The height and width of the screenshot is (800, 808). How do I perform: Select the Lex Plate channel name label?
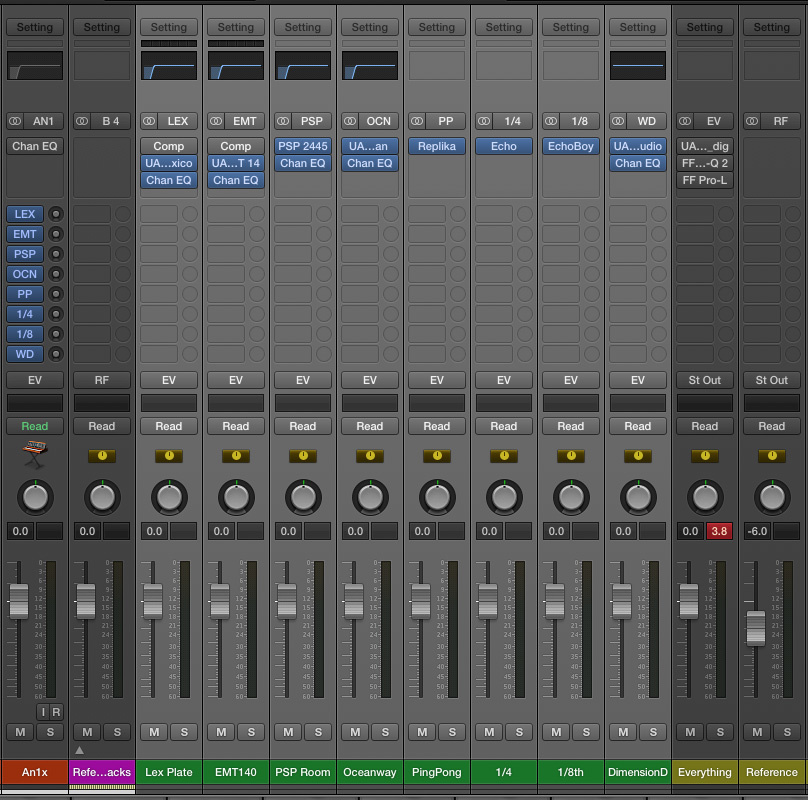(x=169, y=772)
